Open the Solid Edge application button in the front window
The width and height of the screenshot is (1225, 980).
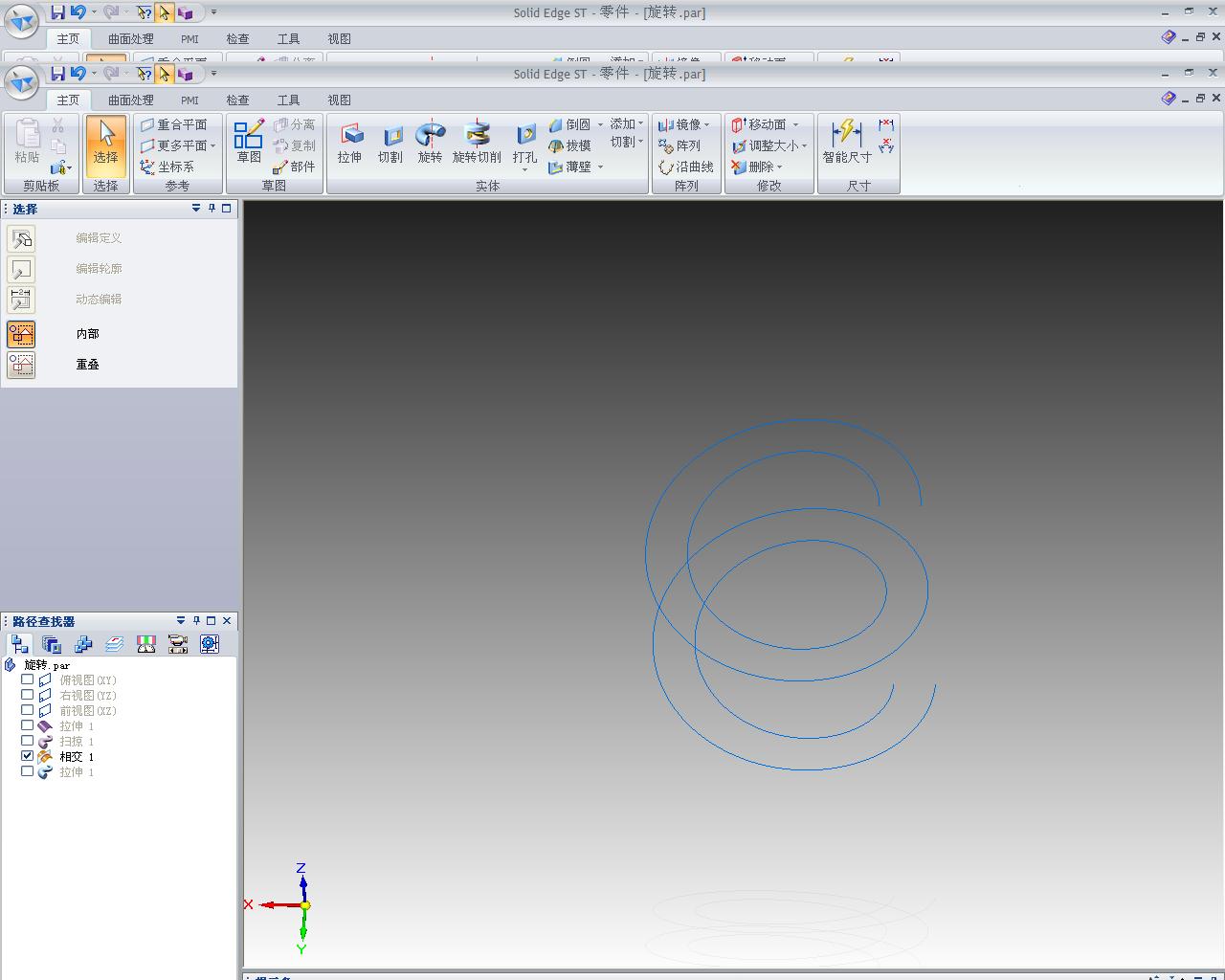tap(22, 82)
